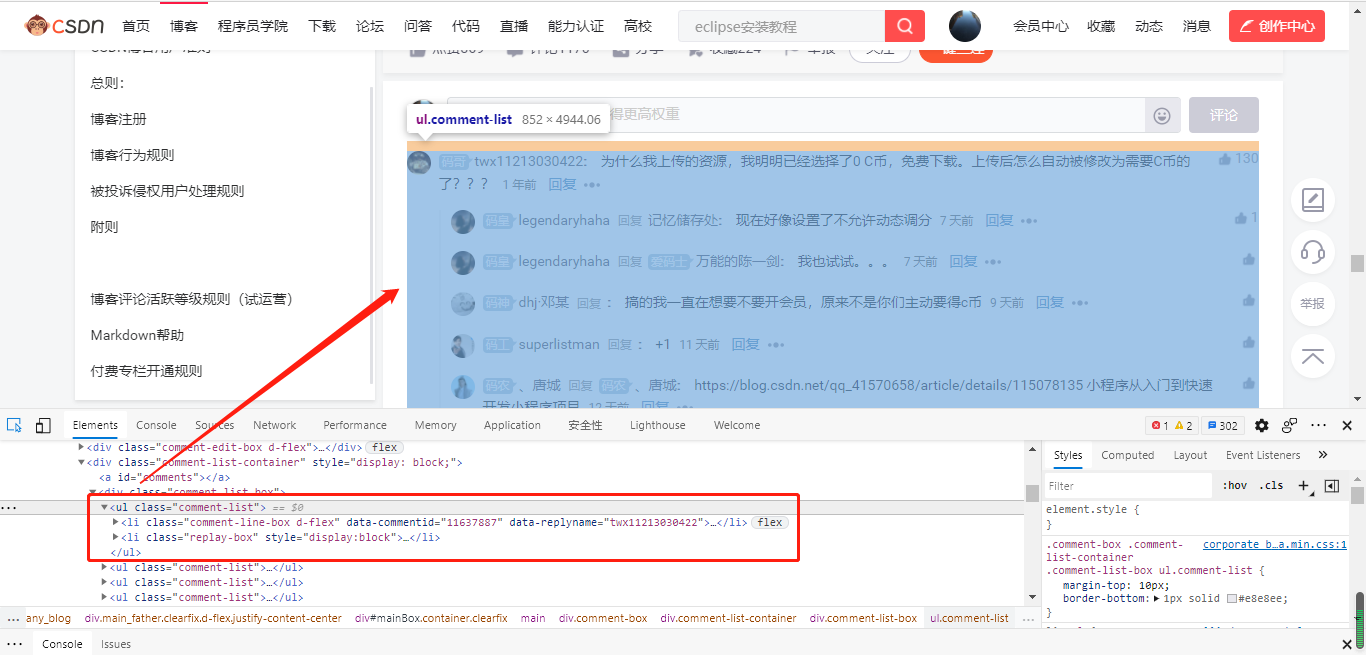Click the write-article pencil icon on right sidebar
This screenshot has width=1366, height=655.
point(1313,200)
